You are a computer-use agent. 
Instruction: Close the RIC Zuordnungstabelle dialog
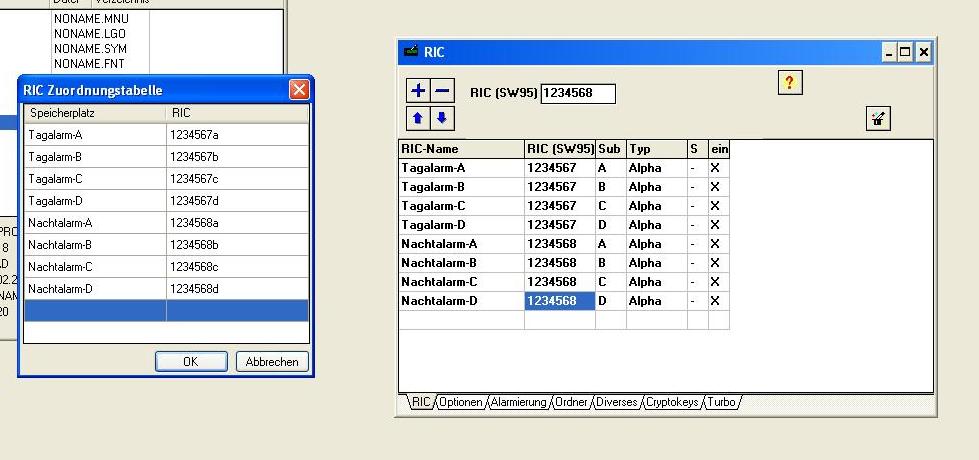pos(298,90)
